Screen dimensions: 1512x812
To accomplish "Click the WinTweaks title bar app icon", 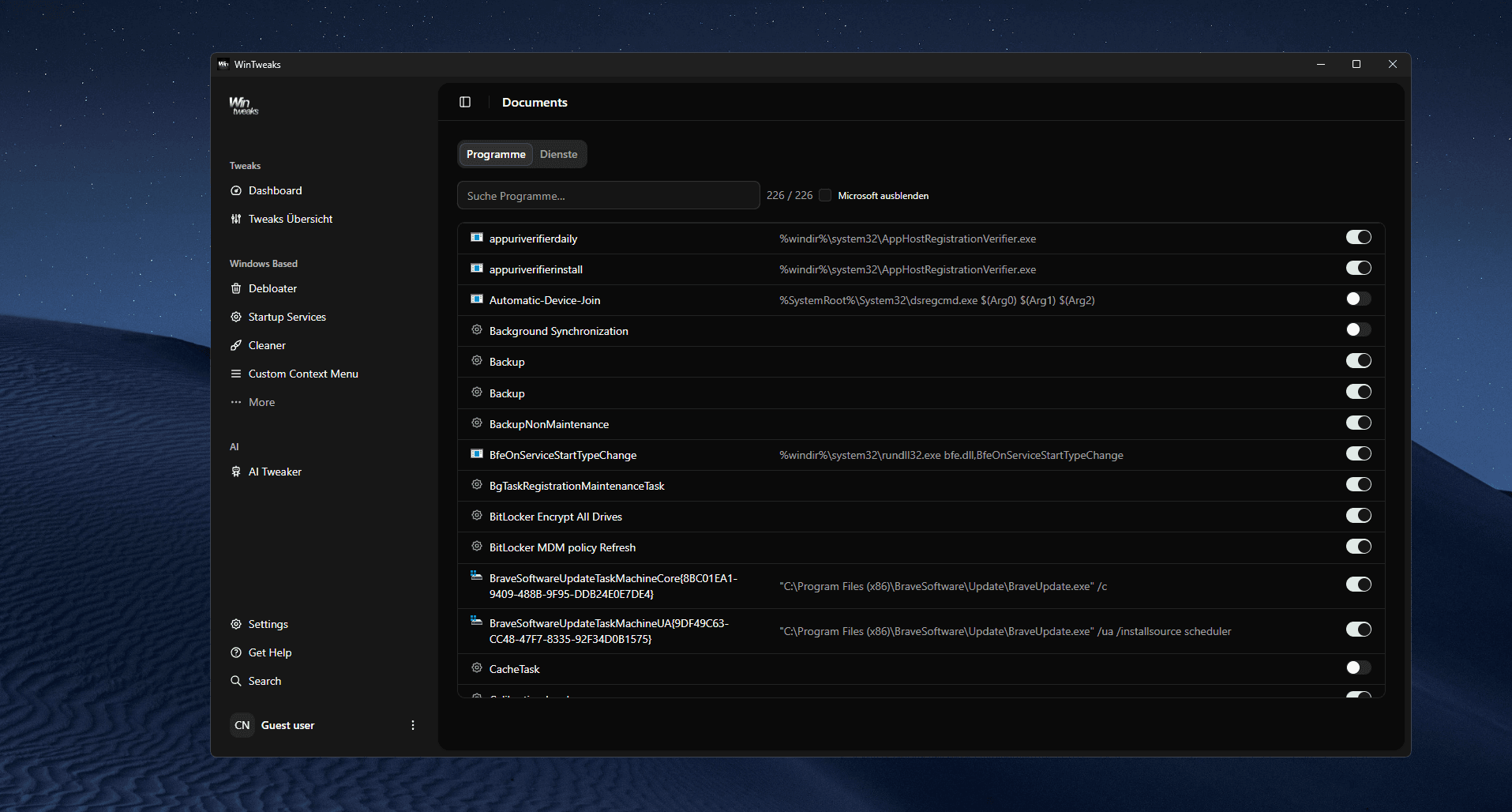I will point(223,64).
